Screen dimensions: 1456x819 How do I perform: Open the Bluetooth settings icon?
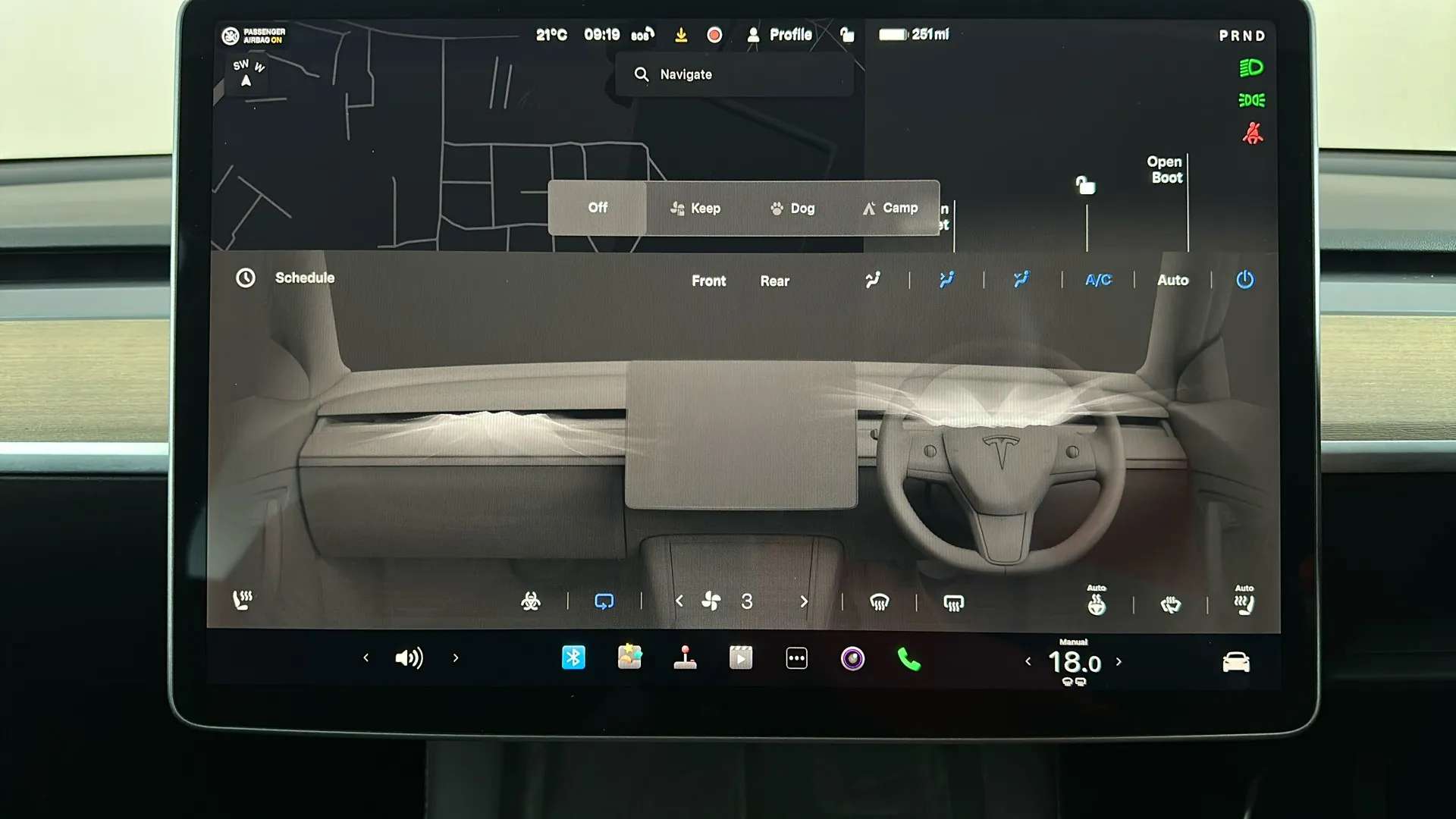[573, 657]
